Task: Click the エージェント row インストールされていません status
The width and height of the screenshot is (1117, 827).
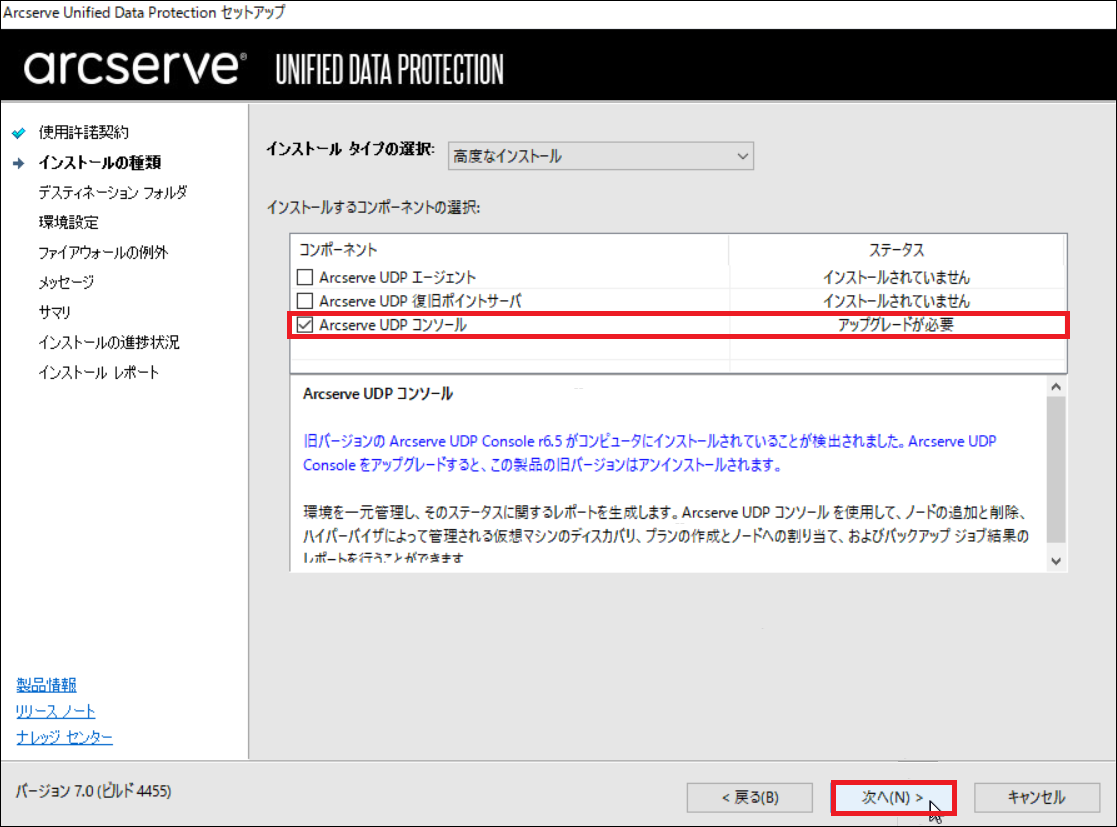Action: (x=896, y=277)
